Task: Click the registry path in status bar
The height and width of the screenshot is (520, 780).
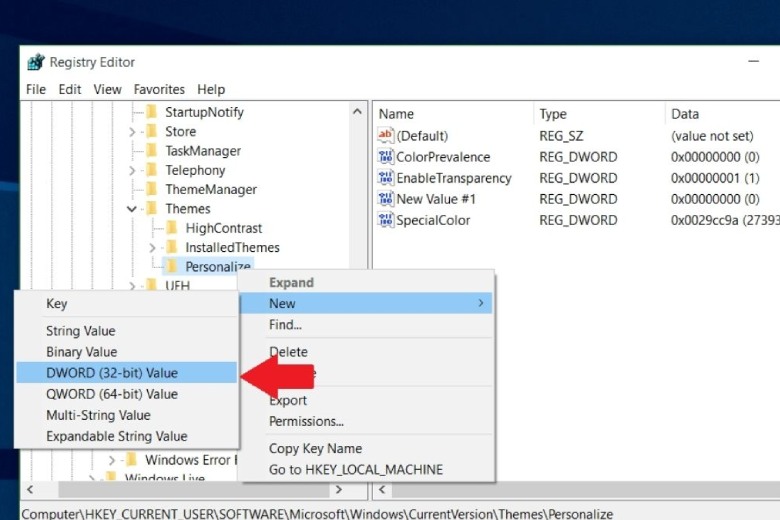Action: tap(317, 514)
